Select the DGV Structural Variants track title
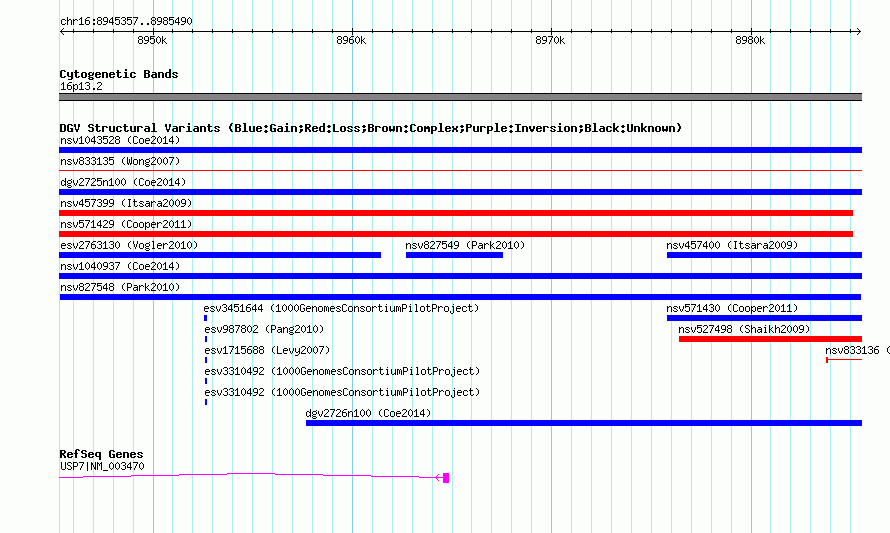 (x=371, y=128)
